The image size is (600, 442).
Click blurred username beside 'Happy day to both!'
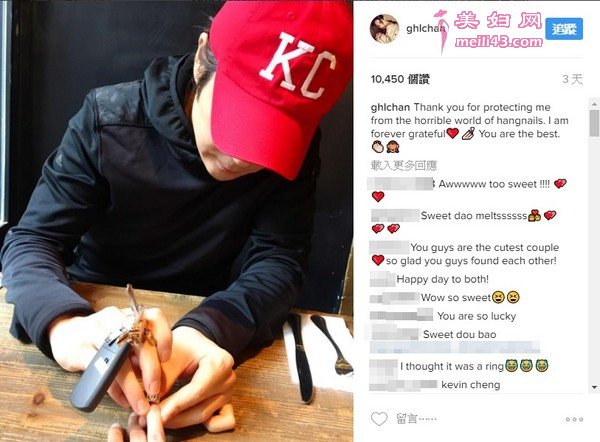[x=382, y=279]
